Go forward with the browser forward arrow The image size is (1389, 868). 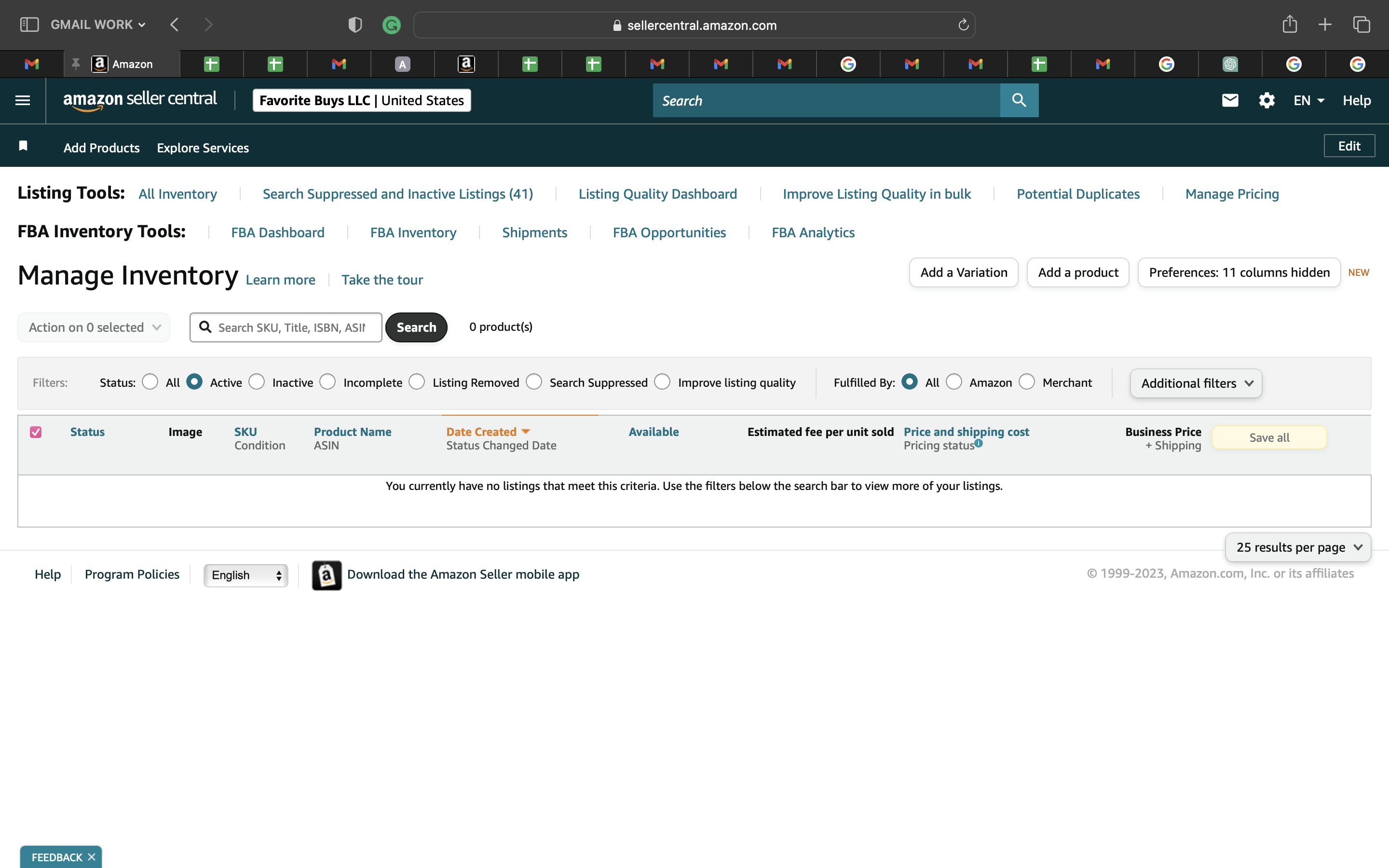click(208, 25)
